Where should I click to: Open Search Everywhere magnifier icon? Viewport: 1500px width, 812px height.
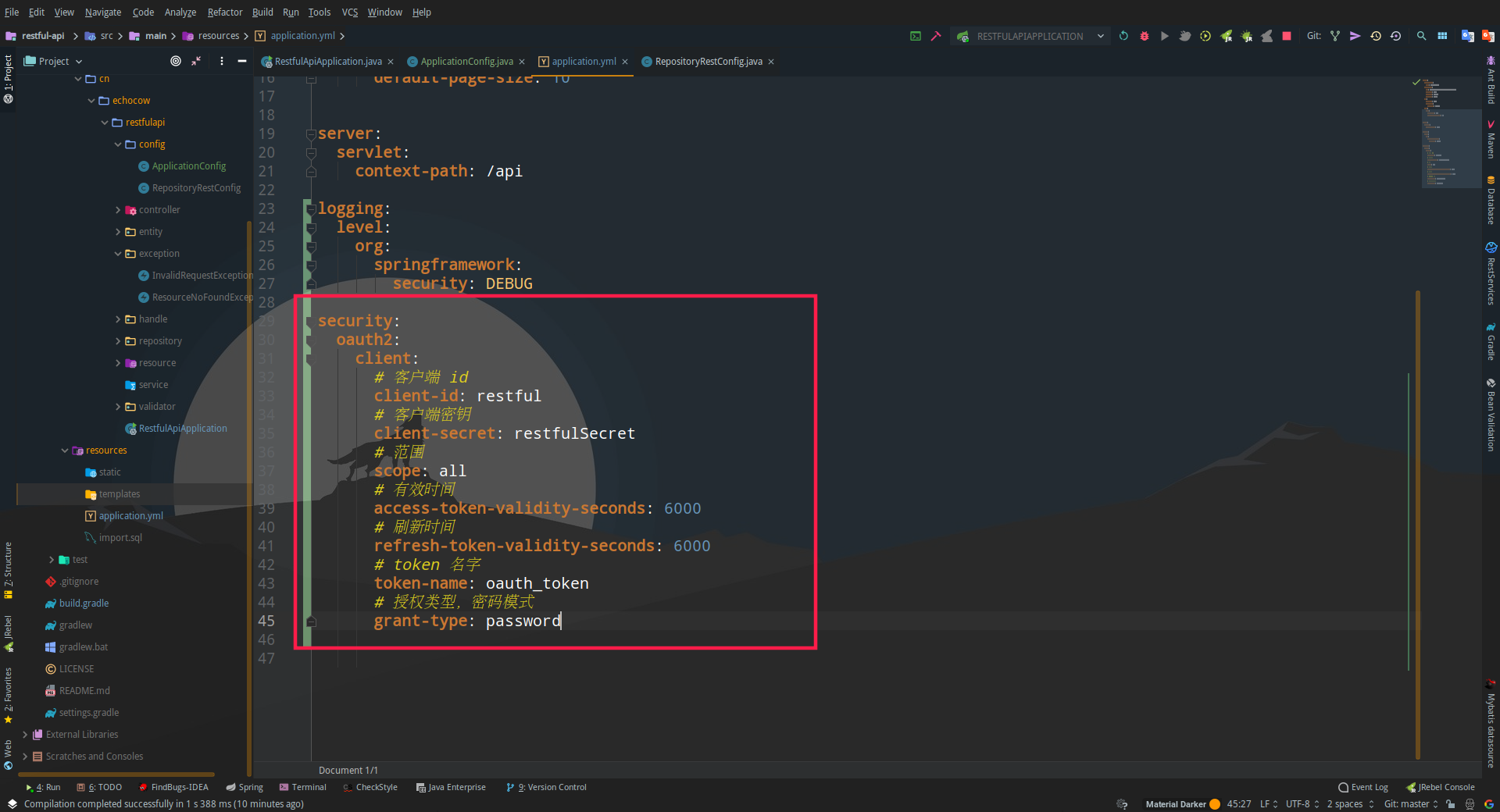click(x=1422, y=36)
